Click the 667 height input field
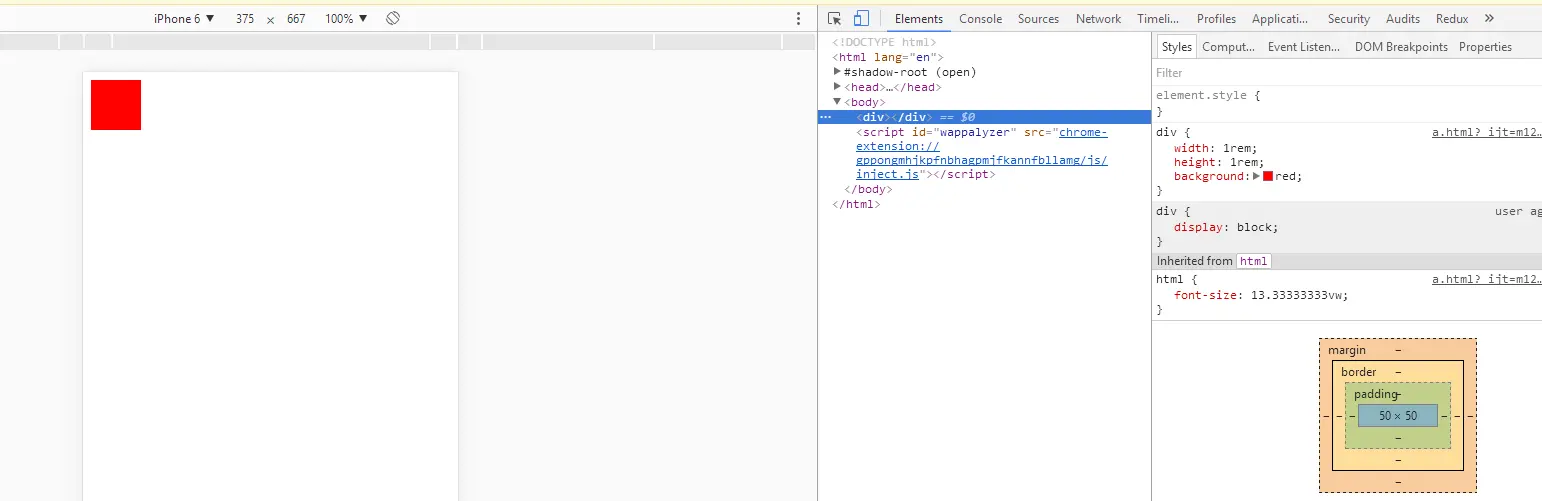This screenshot has height=501, width=1542. click(296, 18)
